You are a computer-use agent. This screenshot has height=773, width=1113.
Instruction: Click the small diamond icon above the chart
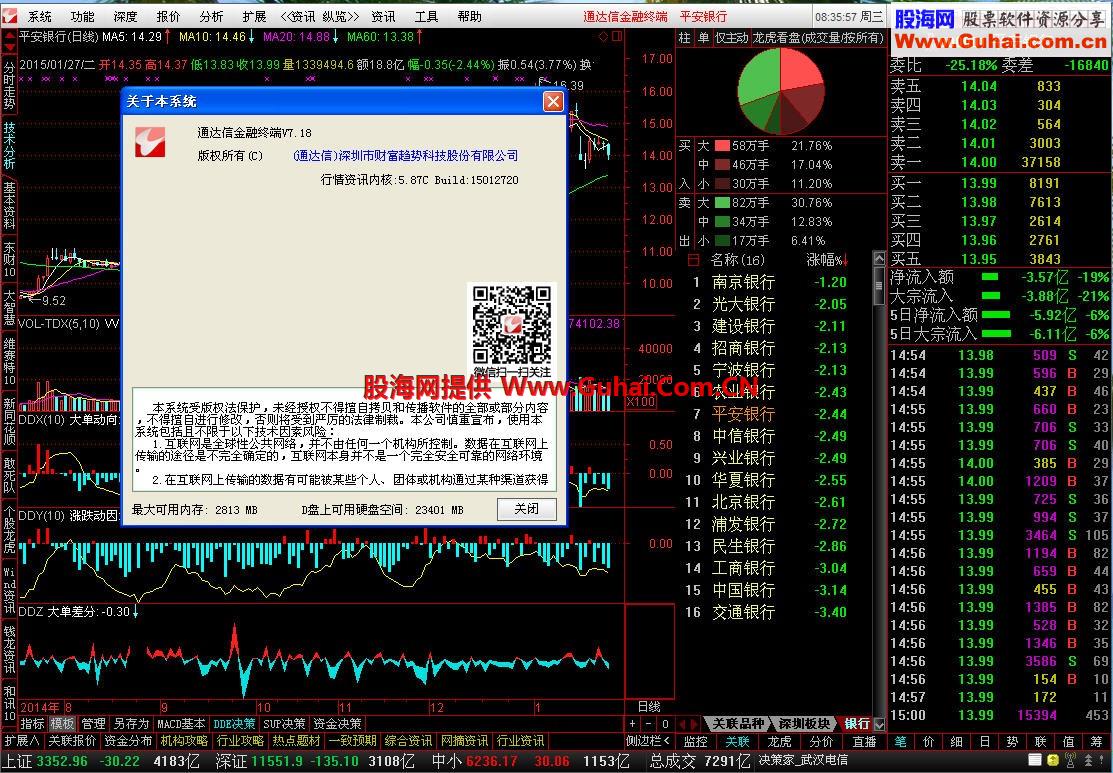pos(601,35)
